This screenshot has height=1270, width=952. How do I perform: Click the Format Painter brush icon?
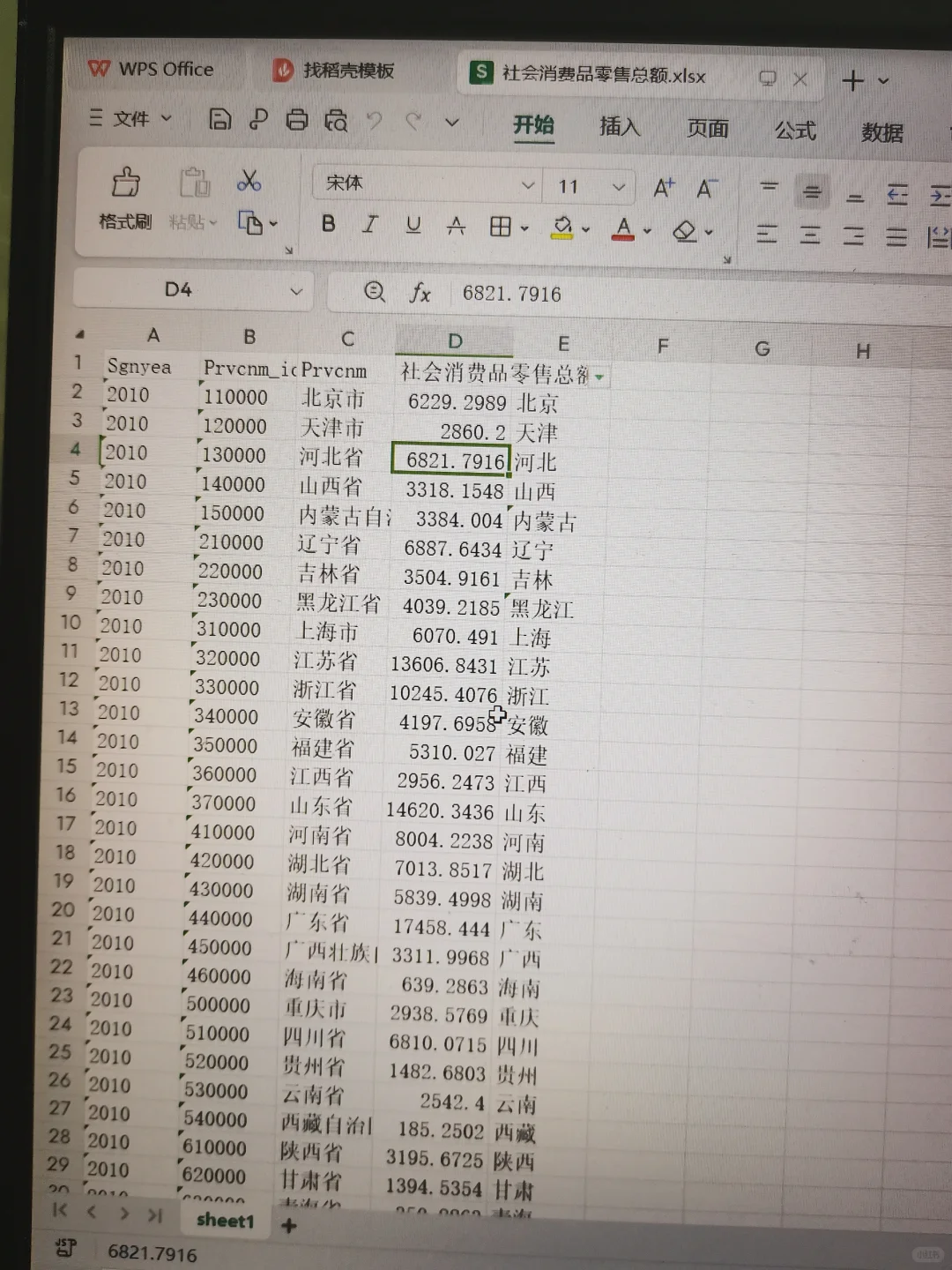tap(126, 182)
